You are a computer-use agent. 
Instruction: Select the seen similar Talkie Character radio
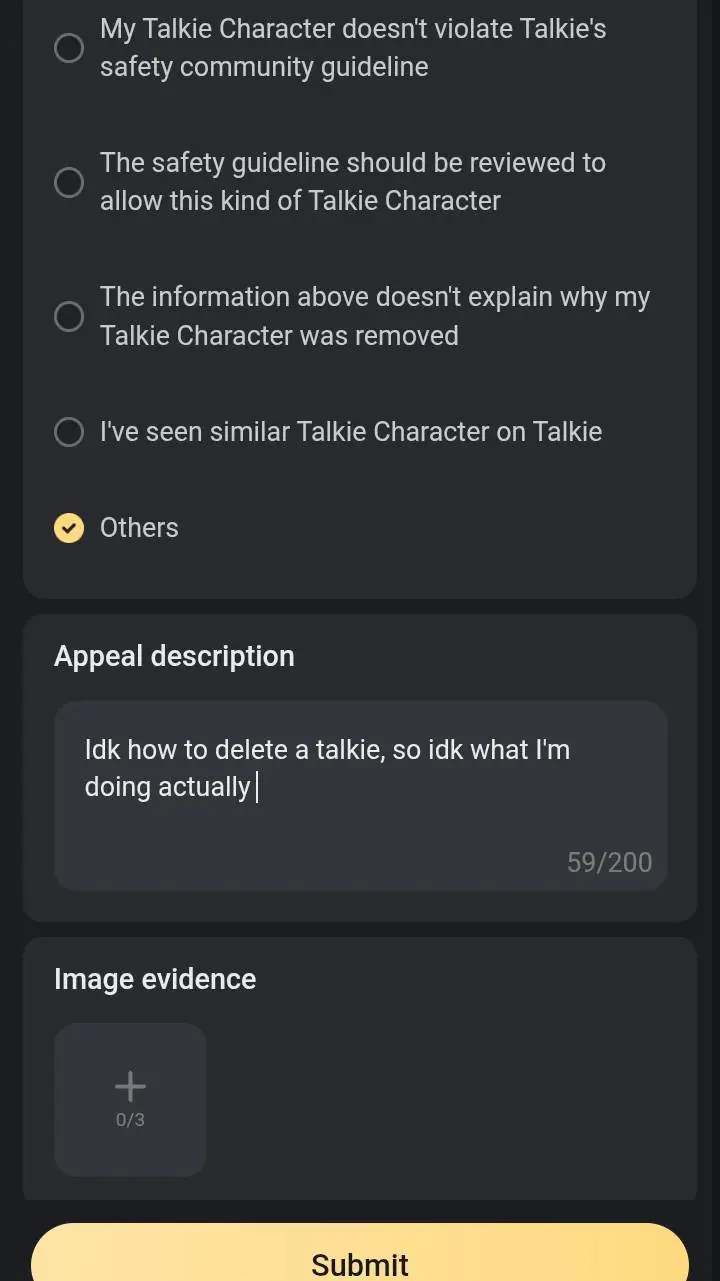point(69,432)
